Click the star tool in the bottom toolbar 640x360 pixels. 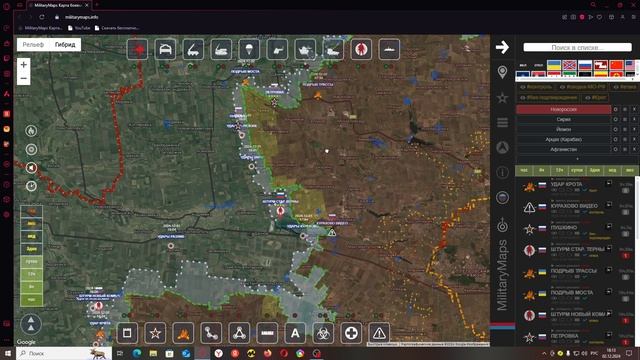tap(155, 333)
